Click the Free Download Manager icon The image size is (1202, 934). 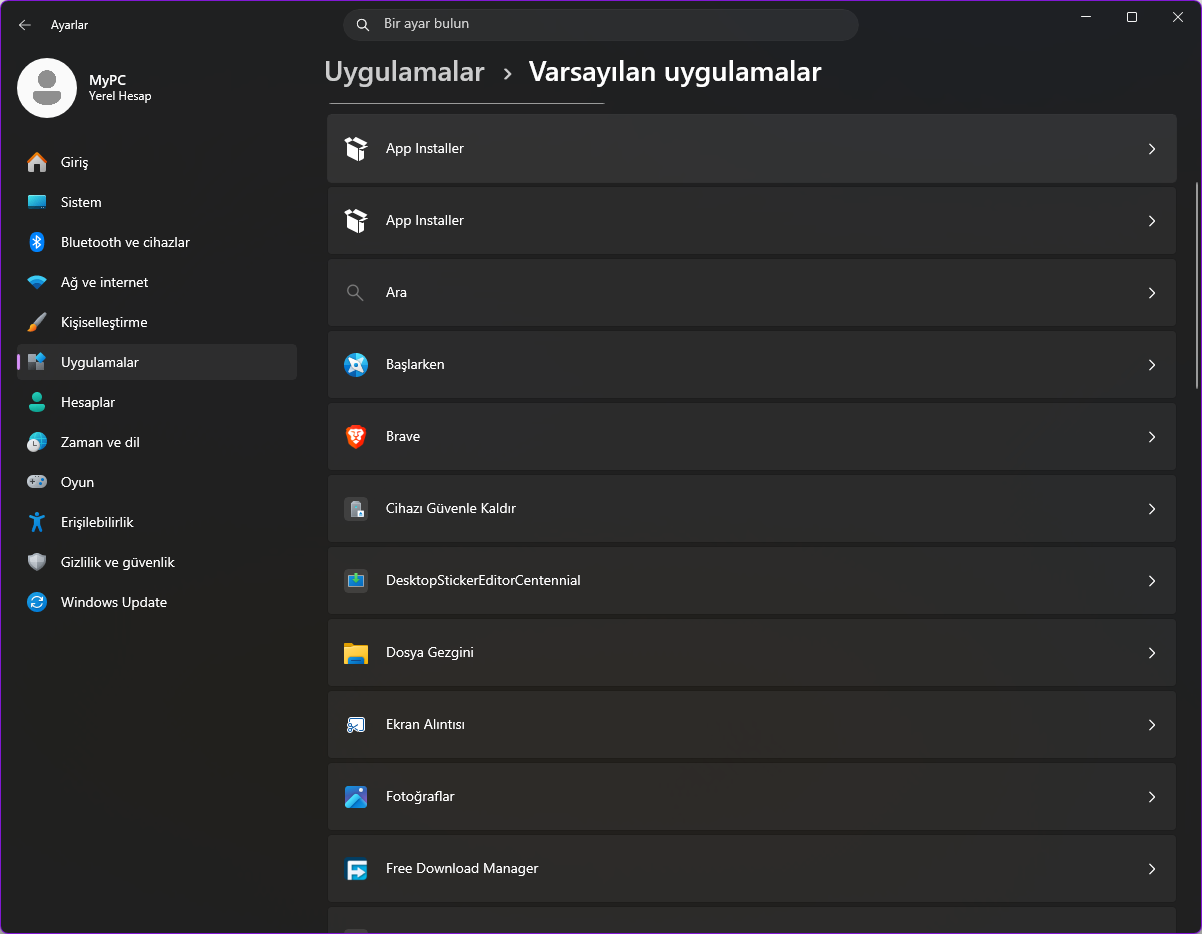pyautogui.click(x=356, y=868)
